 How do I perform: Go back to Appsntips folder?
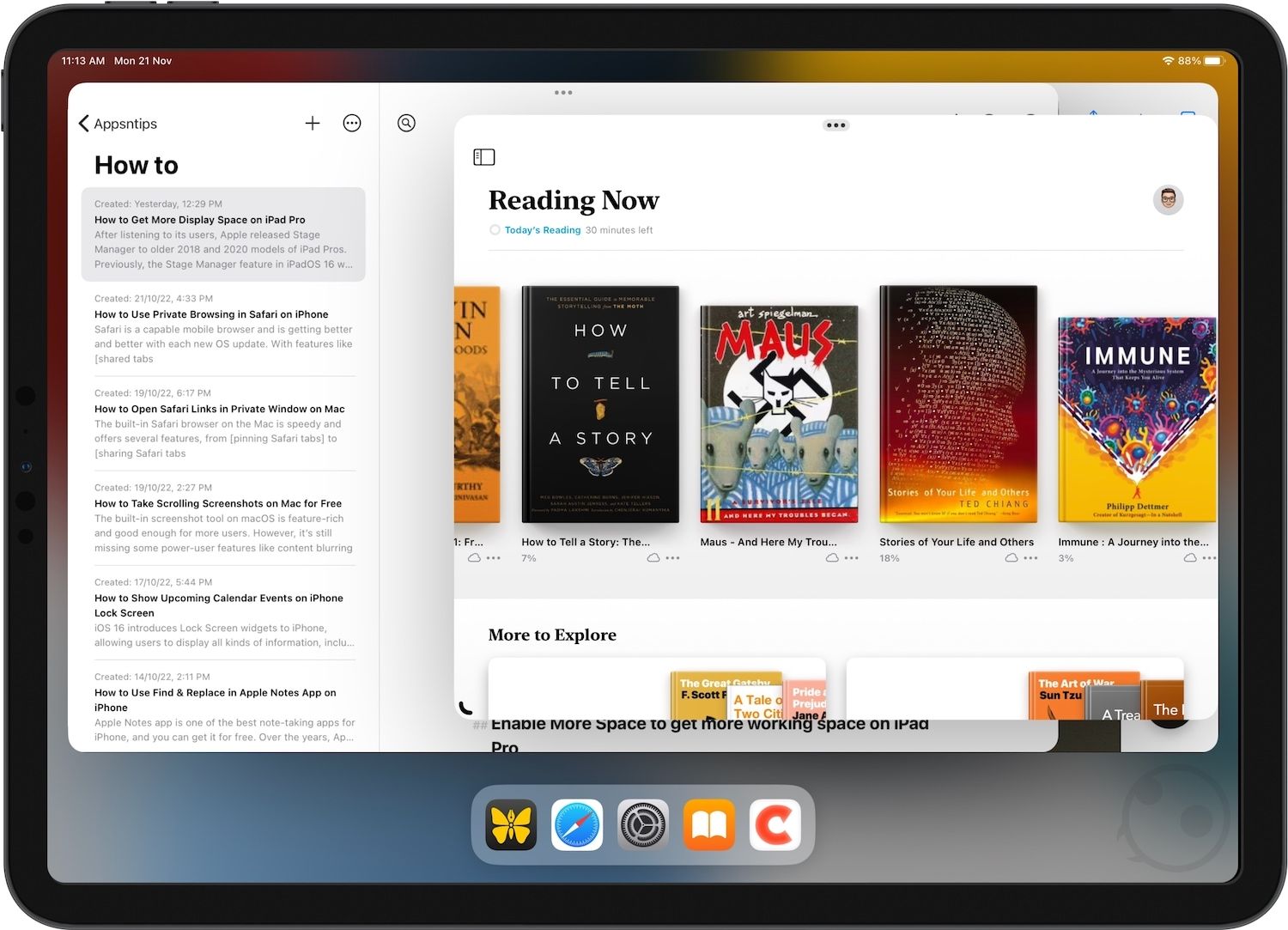[118, 124]
